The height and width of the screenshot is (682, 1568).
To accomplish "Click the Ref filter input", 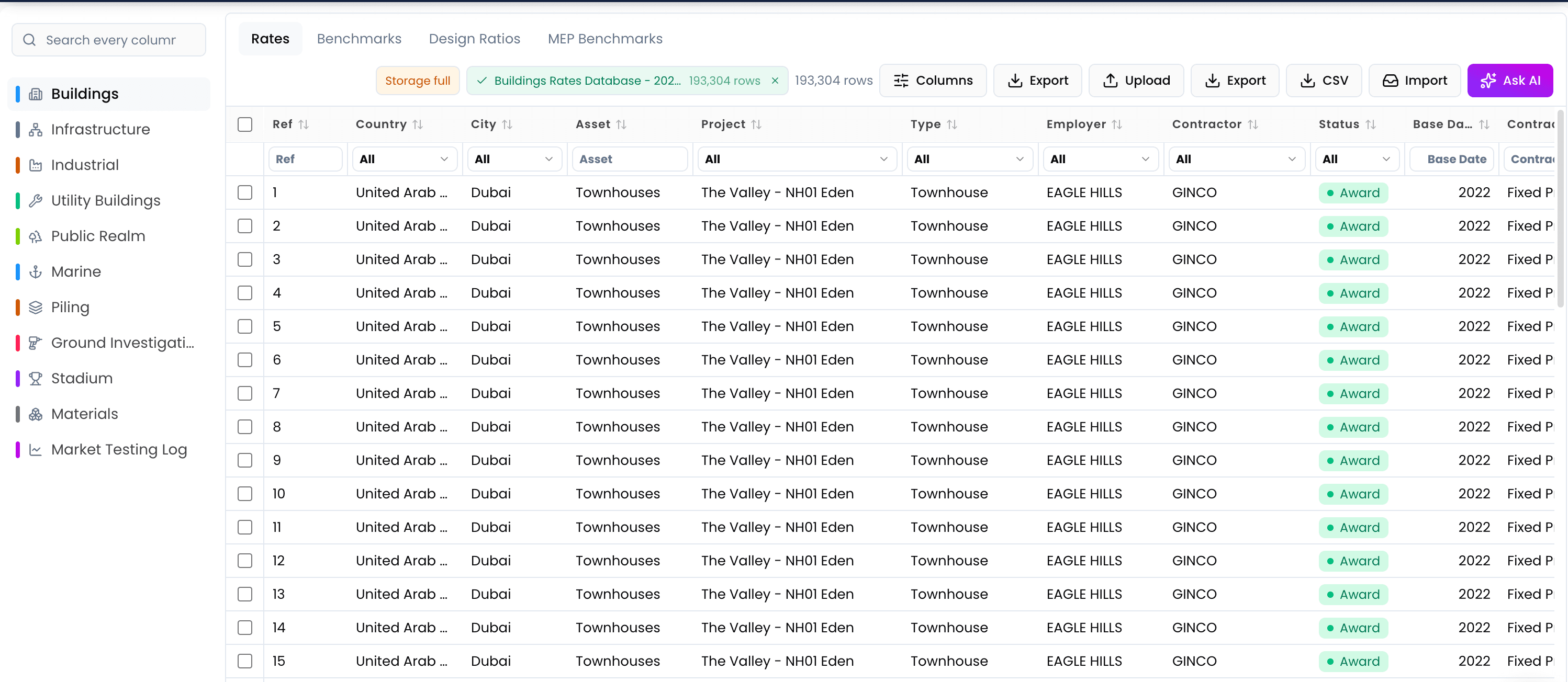I will [305, 160].
